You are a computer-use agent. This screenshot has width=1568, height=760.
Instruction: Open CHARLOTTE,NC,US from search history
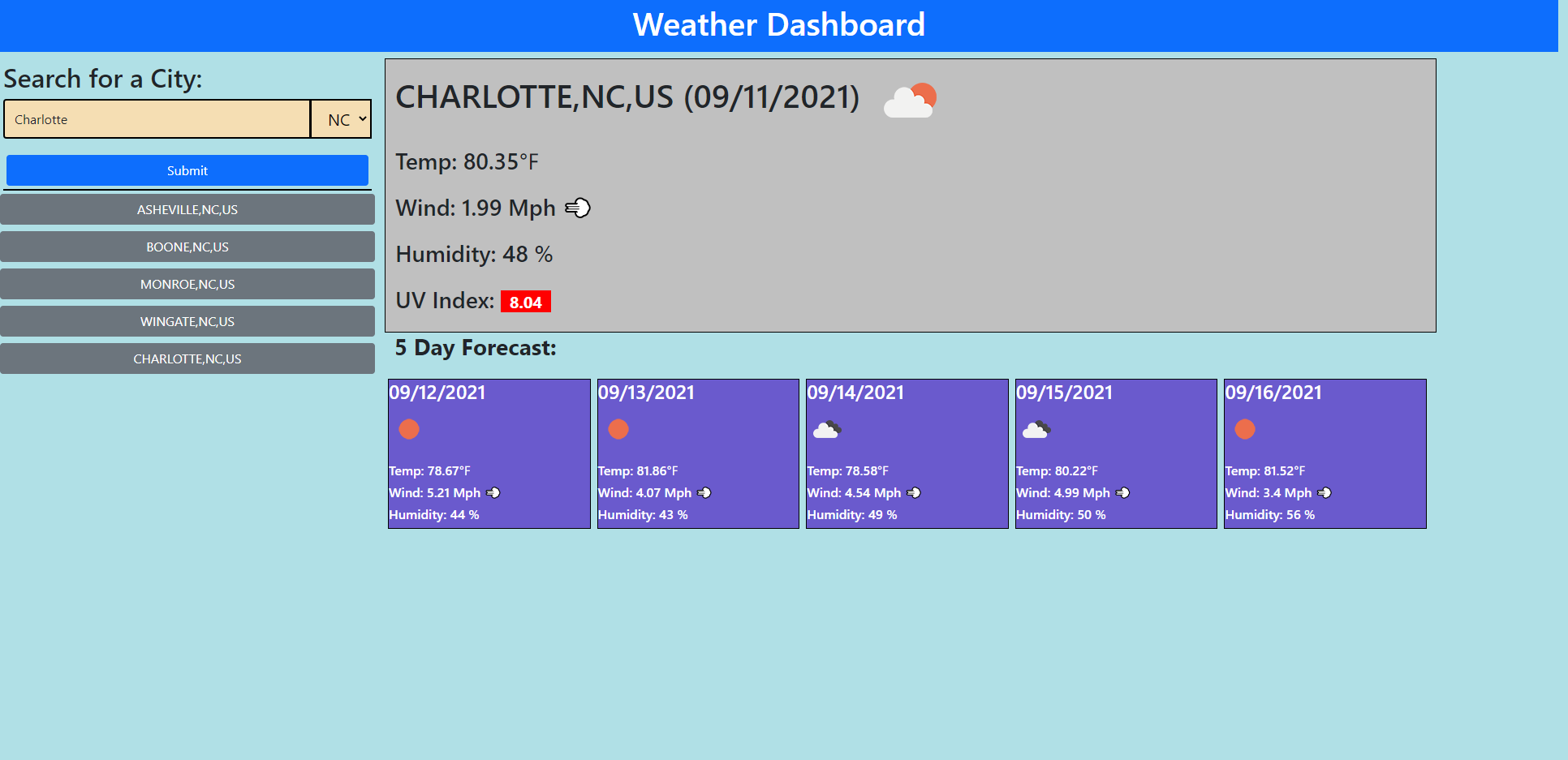point(187,359)
